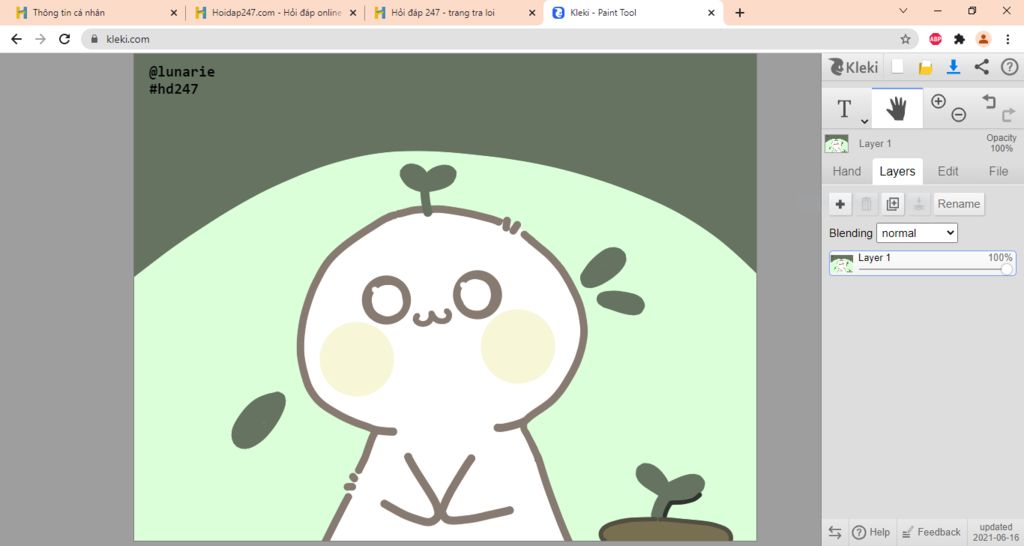Duplicate the current layer
The width and height of the screenshot is (1024, 546).
[x=893, y=204]
